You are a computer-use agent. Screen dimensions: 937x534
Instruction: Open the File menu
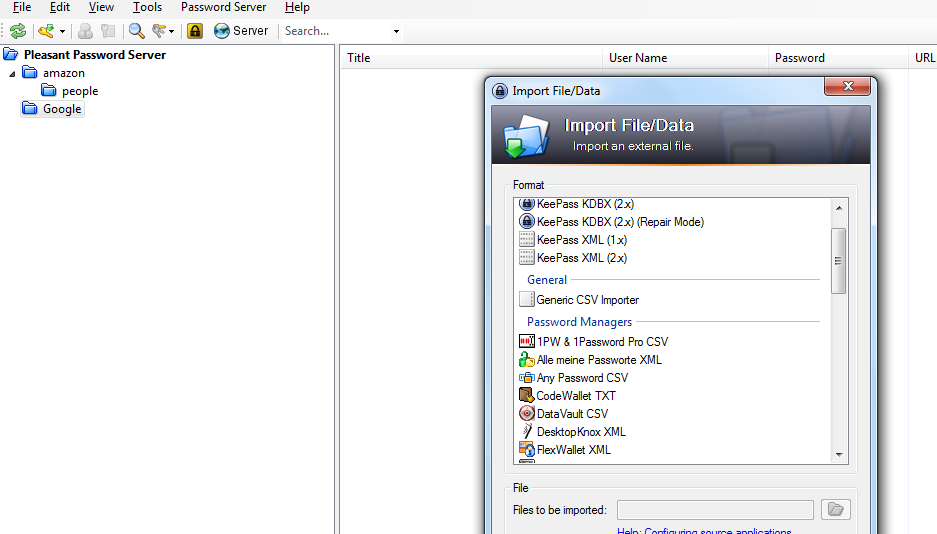[x=22, y=7]
